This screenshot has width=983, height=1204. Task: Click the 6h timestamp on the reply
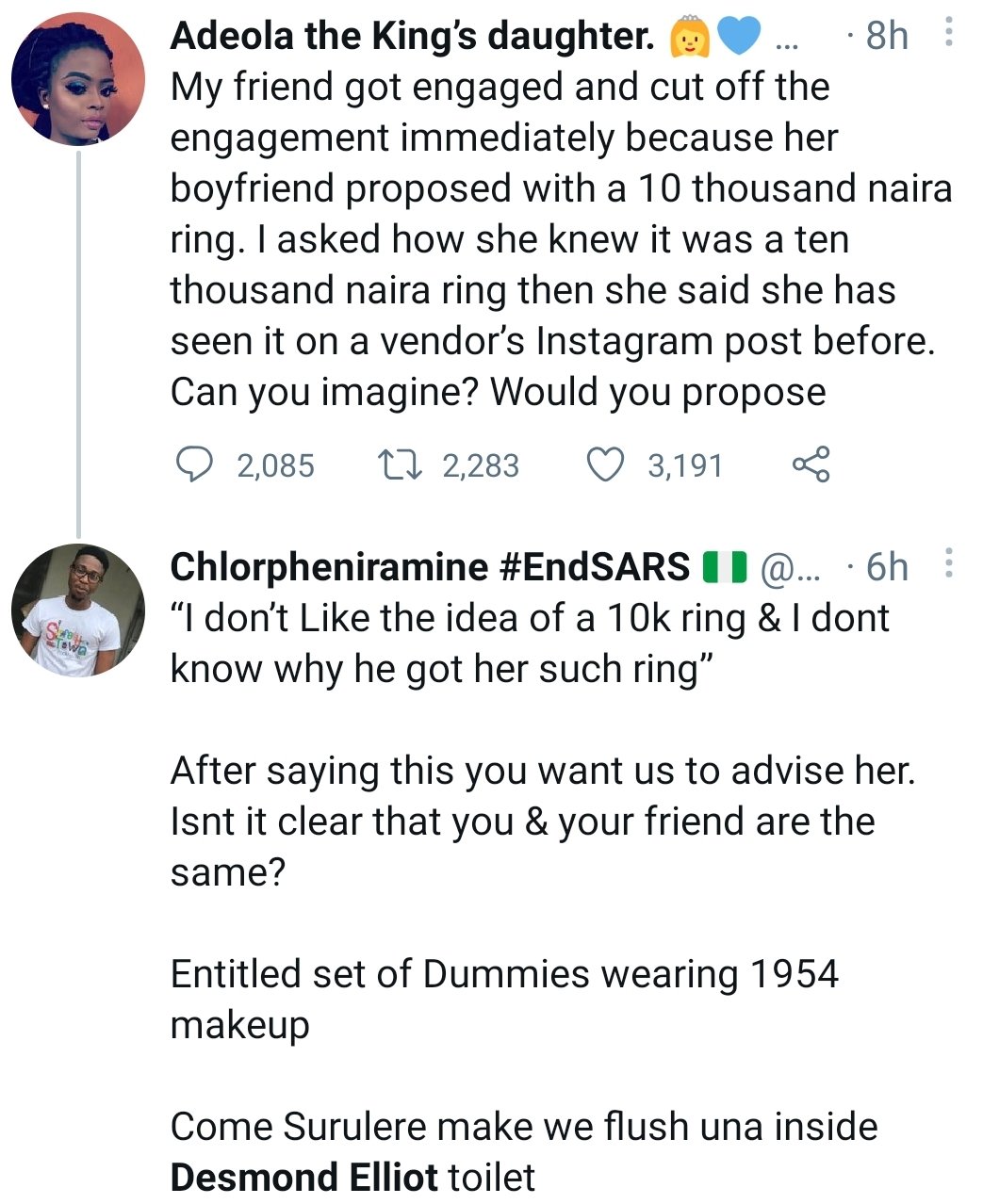[887, 566]
